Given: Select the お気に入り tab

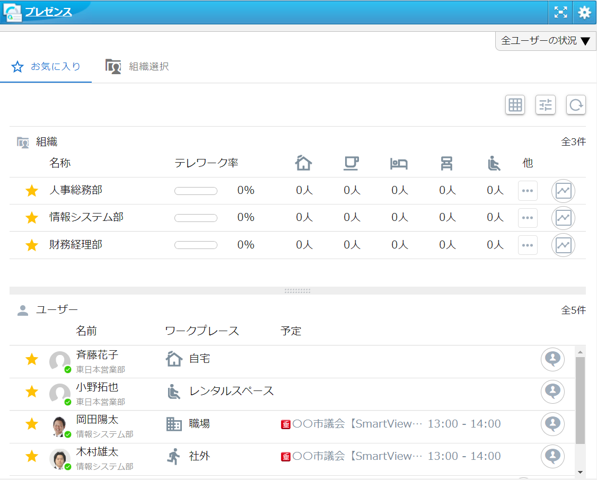Looking at the screenshot, I should pyautogui.click(x=46, y=67).
